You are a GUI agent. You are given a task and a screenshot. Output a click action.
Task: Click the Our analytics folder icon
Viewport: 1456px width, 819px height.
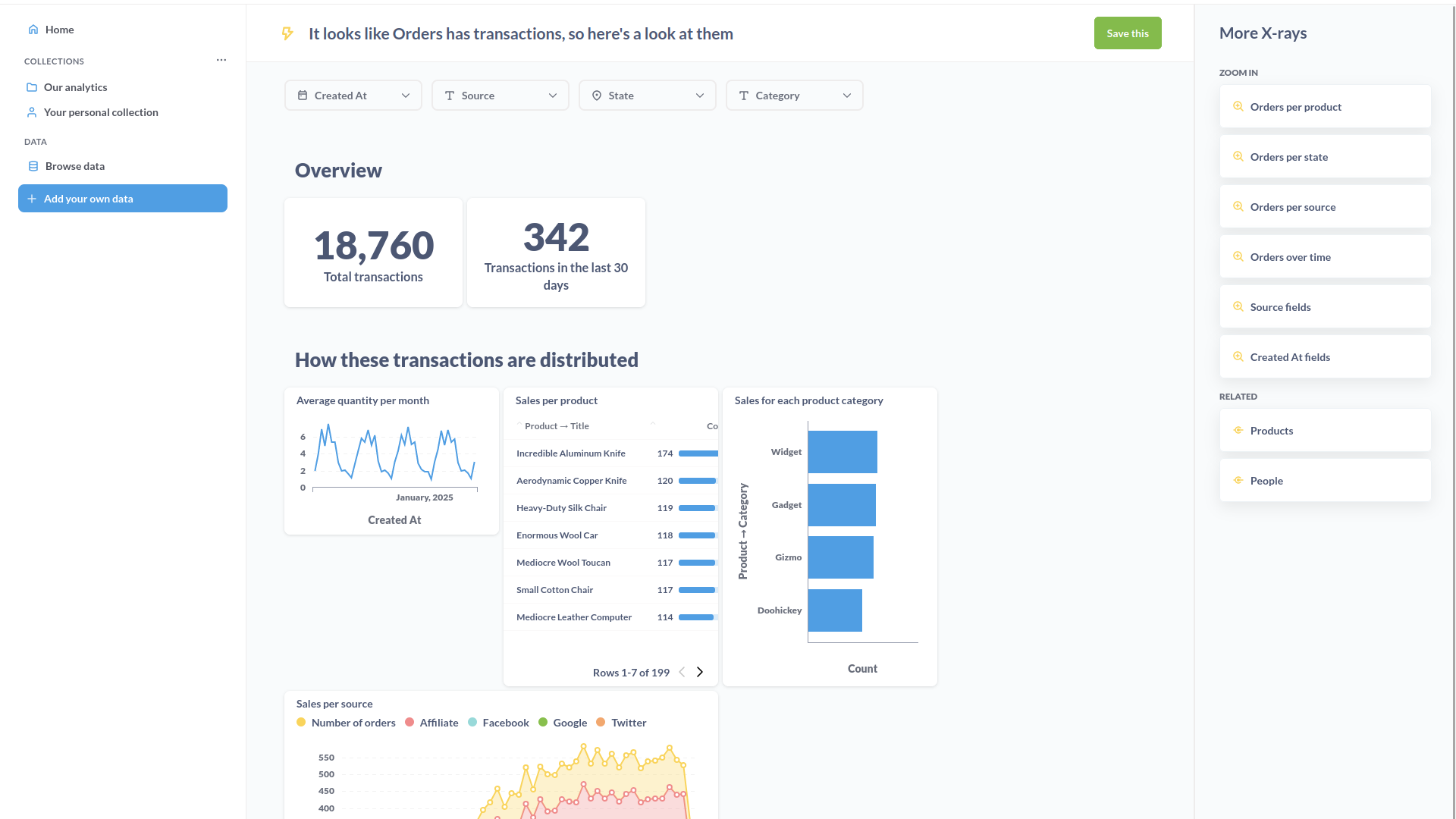(x=32, y=87)
